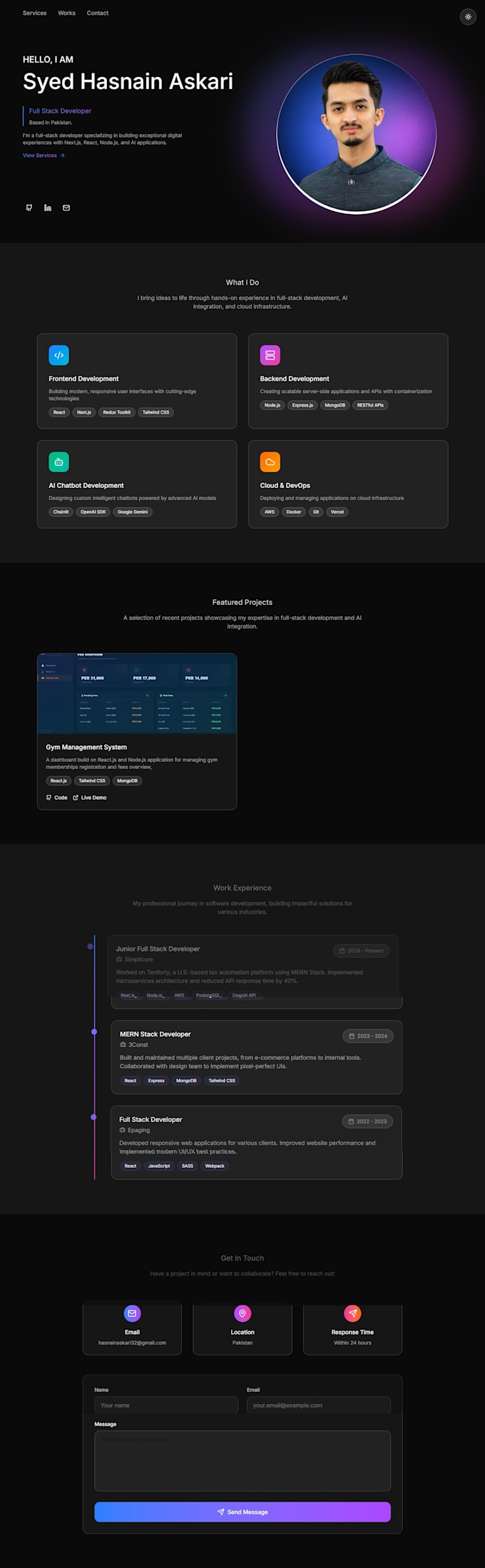Screen dimensions: 485x1568
Task: Click the Response Time paper-plane icon
Action: click(352, 1313)
